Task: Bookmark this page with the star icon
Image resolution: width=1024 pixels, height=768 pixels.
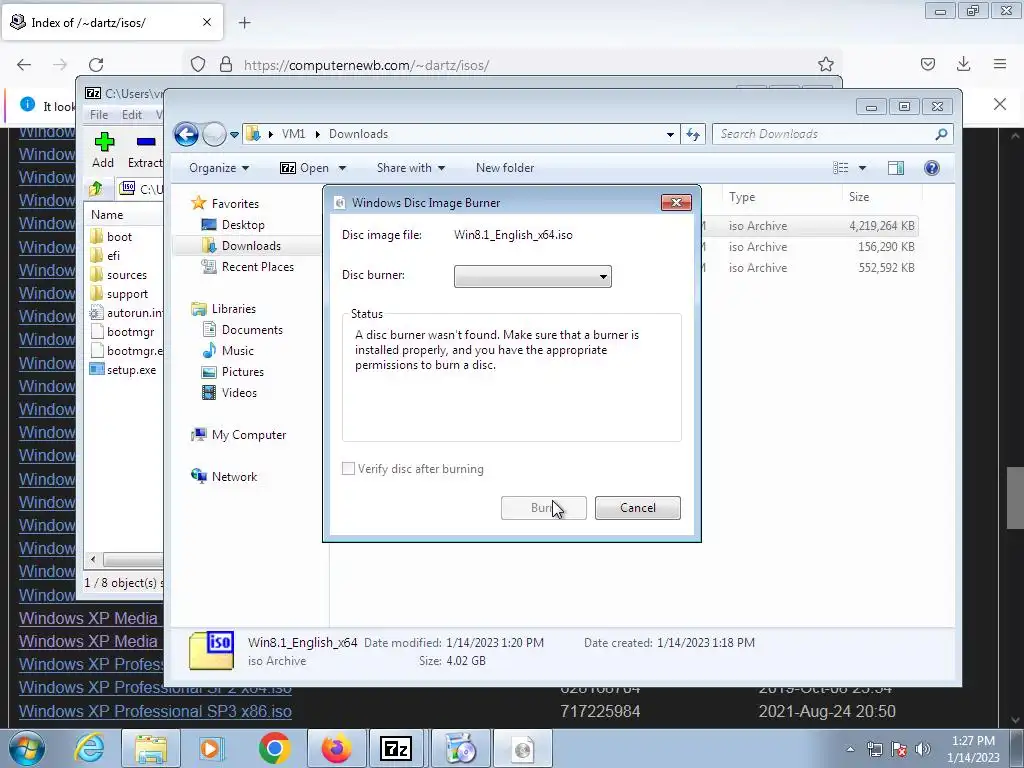Action: click(x=825, y=64)
